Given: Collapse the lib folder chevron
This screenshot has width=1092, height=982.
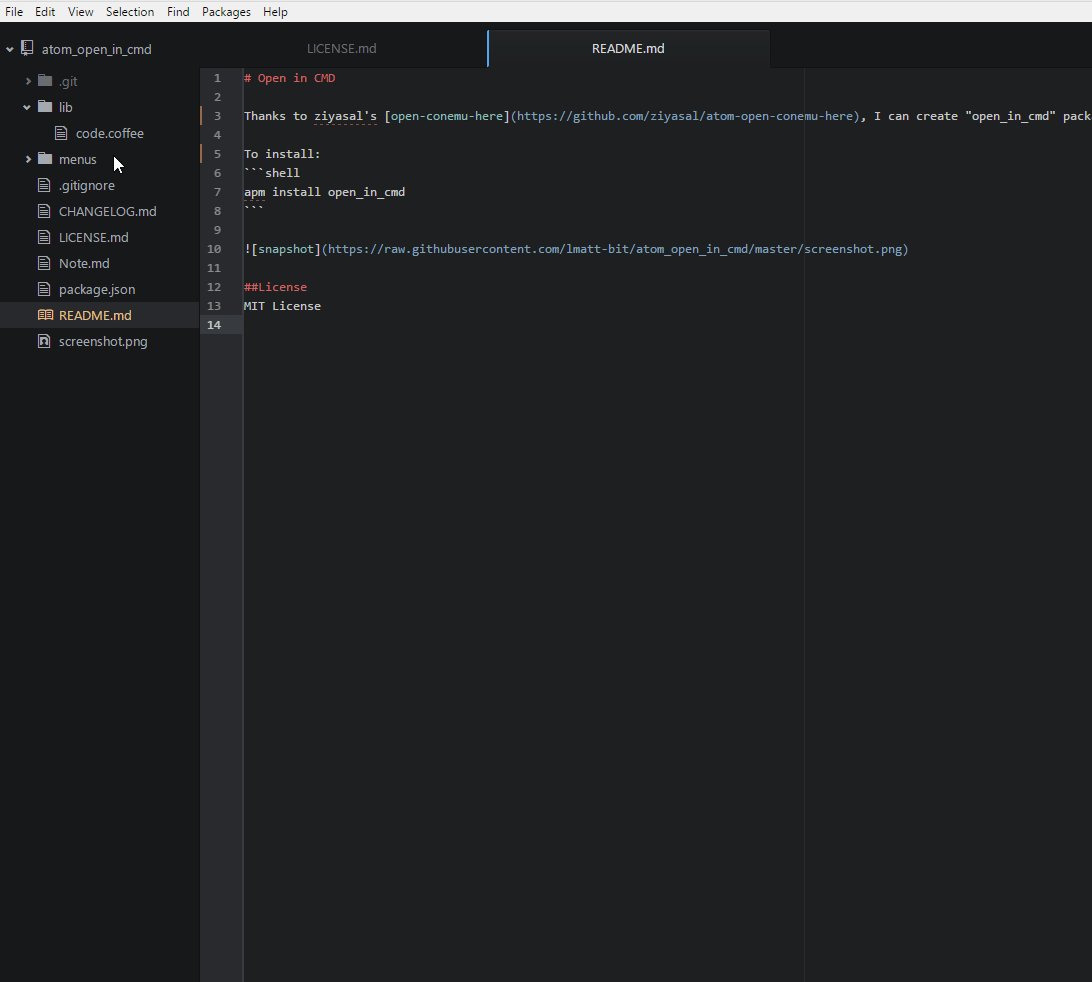Looking at the screenshot, I should pos(28,107).
